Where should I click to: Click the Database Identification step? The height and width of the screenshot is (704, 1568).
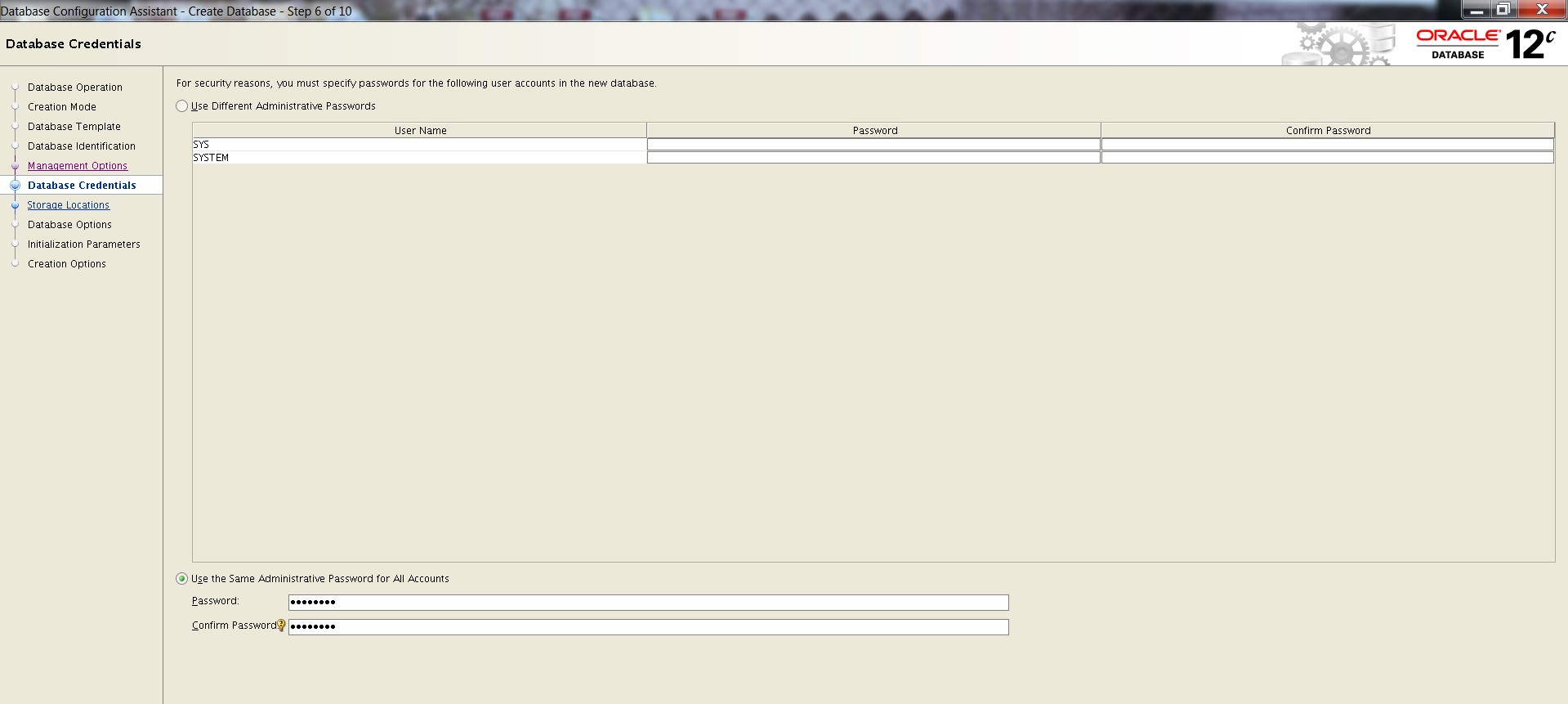[x=82, y=146]
